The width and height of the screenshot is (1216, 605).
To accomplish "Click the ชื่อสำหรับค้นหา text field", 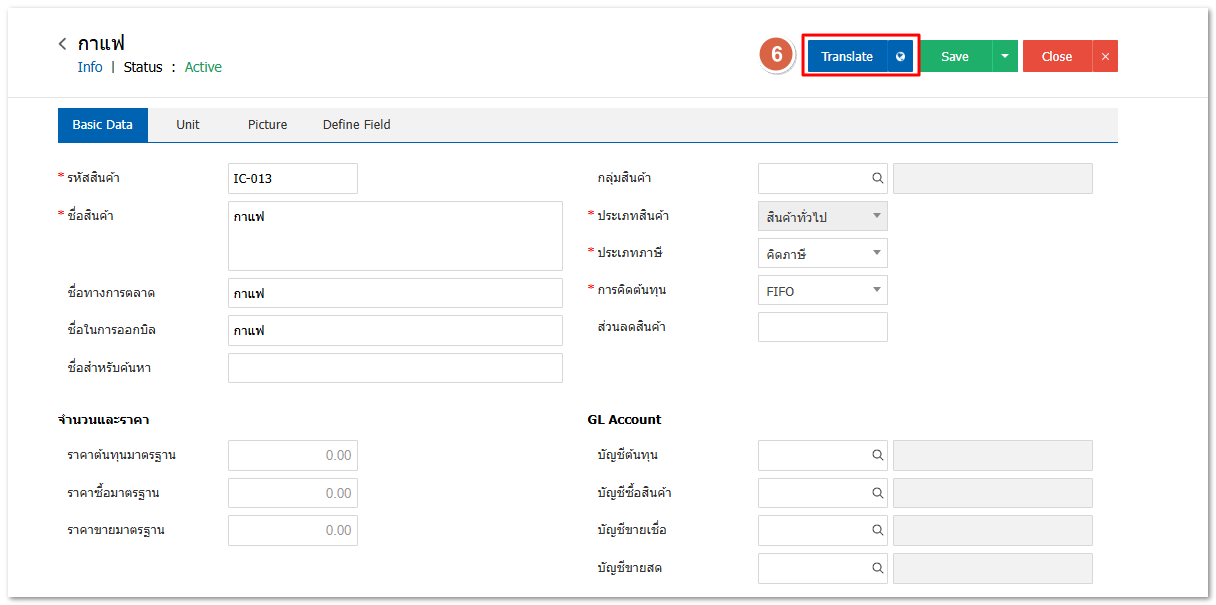I will tap(395, 368).
